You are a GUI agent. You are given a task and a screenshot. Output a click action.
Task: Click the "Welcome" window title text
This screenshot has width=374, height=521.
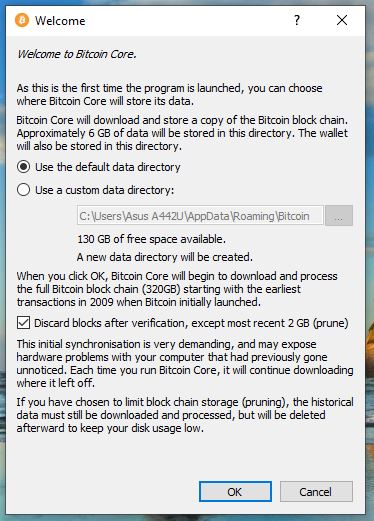[x=60, y=21]
